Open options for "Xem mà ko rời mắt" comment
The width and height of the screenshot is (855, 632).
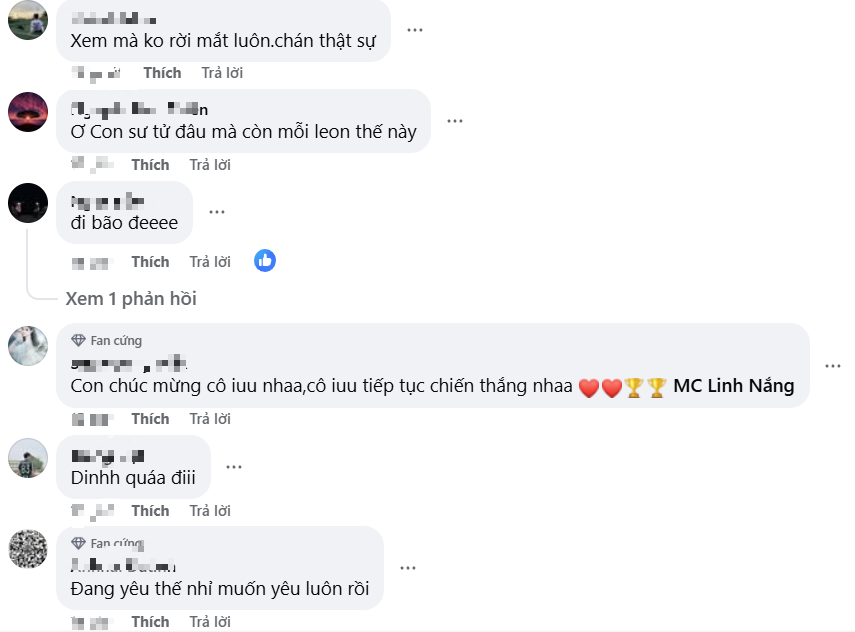414,29
